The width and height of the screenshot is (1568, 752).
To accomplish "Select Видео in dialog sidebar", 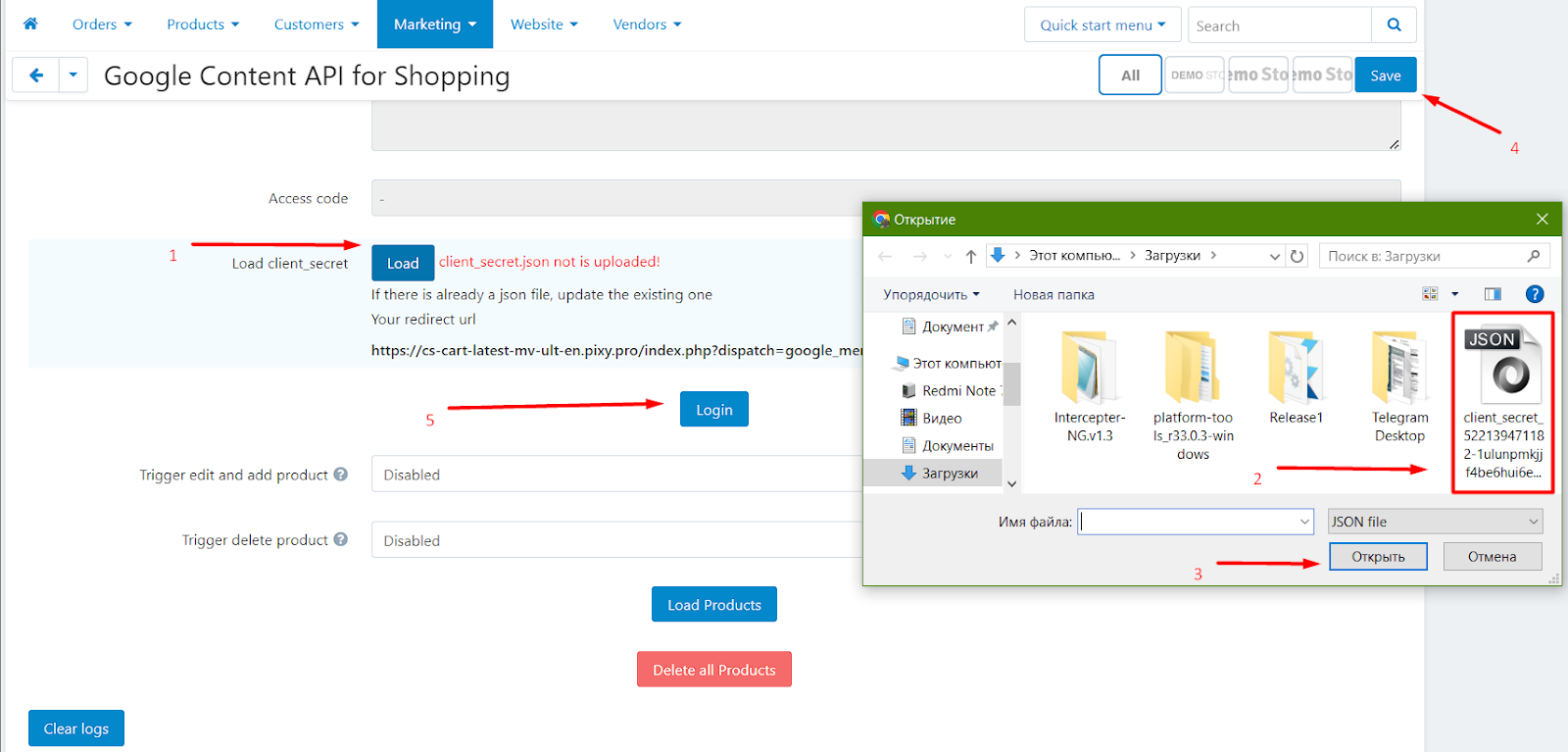I will [931, 418].
